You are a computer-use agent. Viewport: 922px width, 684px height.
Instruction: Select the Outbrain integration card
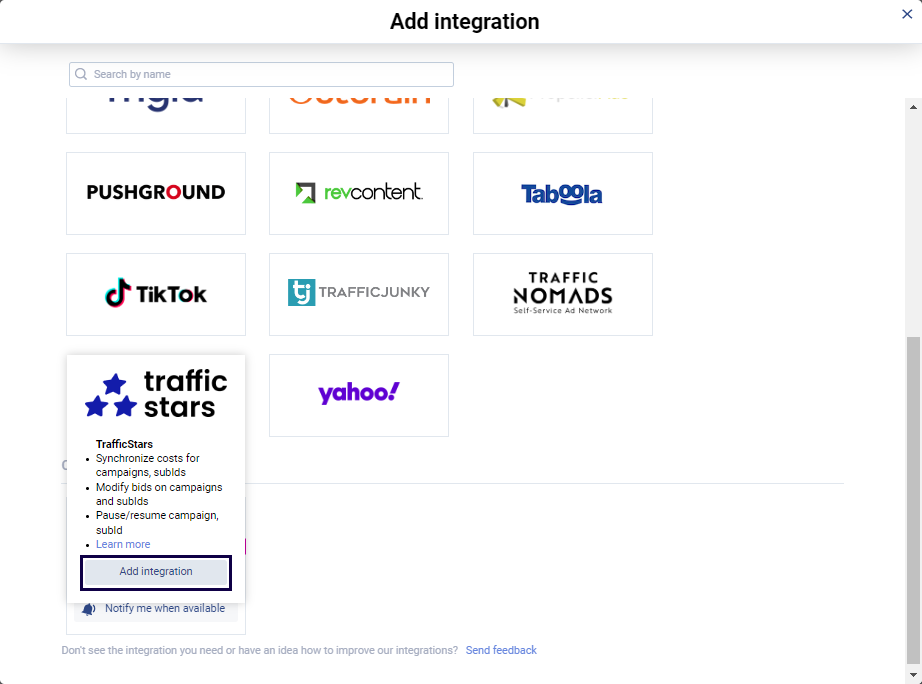click(359, 112)
